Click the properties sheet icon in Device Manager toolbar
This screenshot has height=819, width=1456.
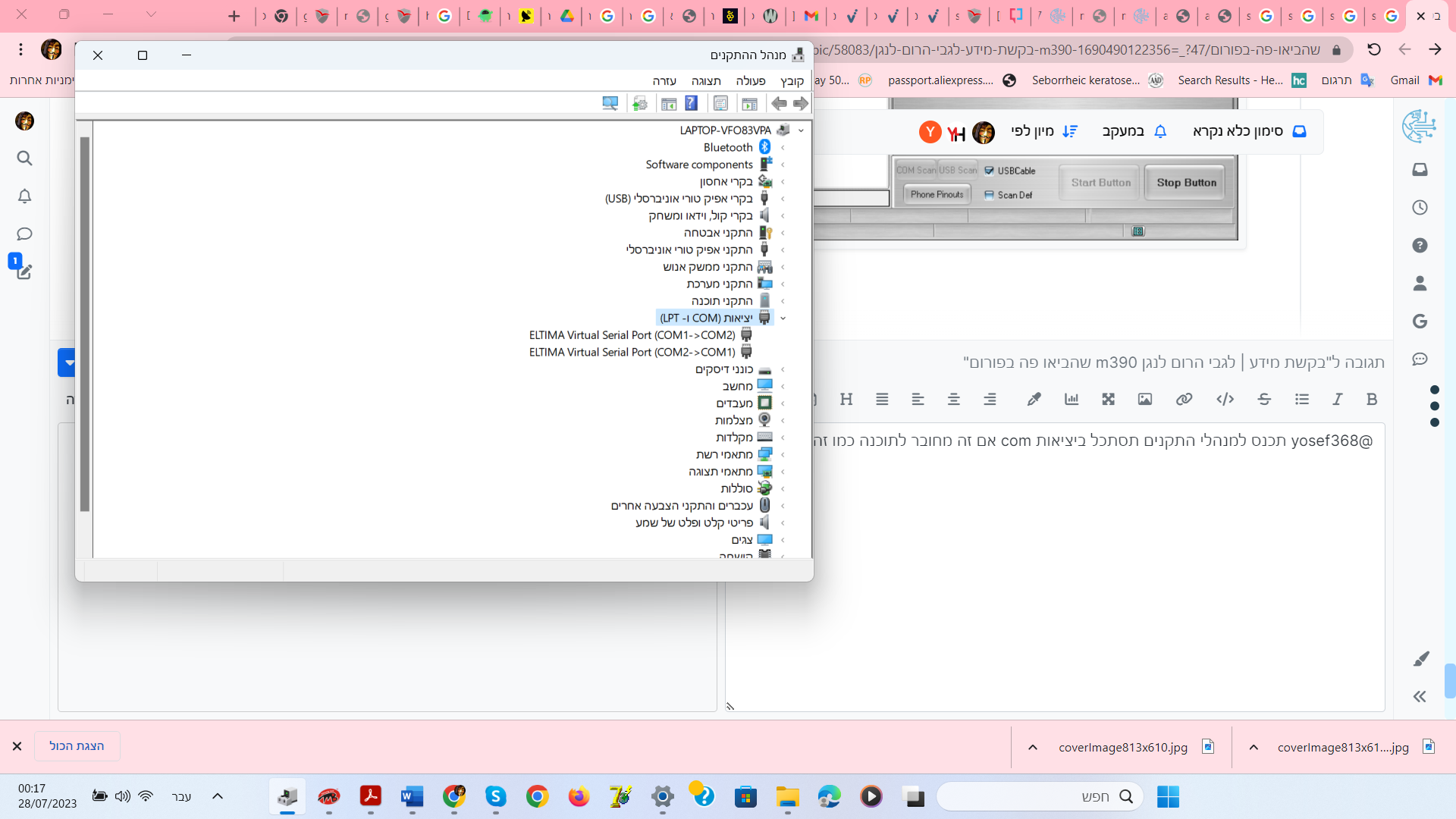point(720,104)
